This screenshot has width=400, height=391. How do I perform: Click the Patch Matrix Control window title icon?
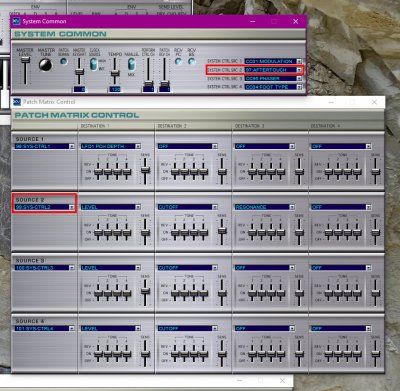17,102
